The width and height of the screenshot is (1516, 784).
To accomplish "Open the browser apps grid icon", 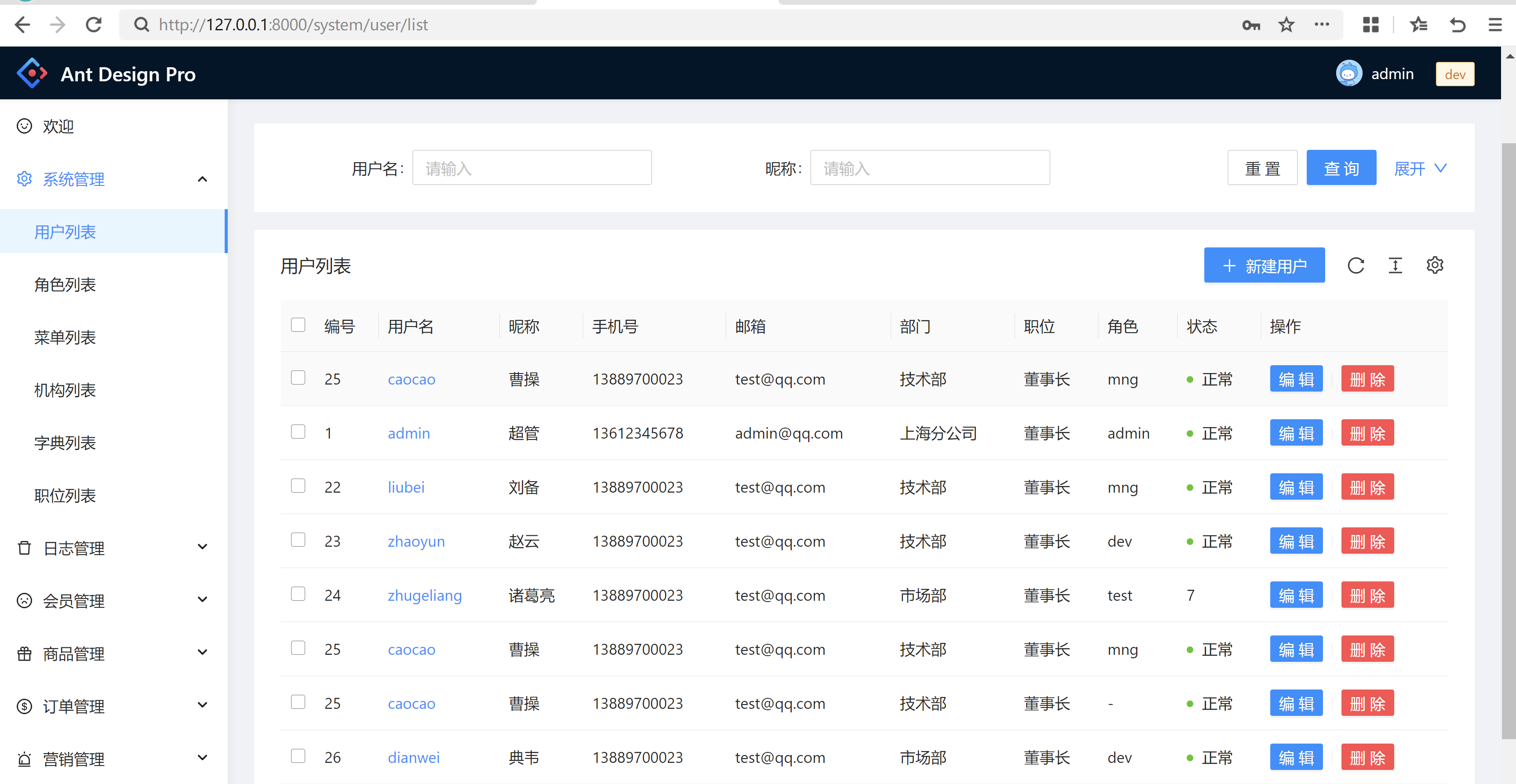I will click(x=1370, y=25).
